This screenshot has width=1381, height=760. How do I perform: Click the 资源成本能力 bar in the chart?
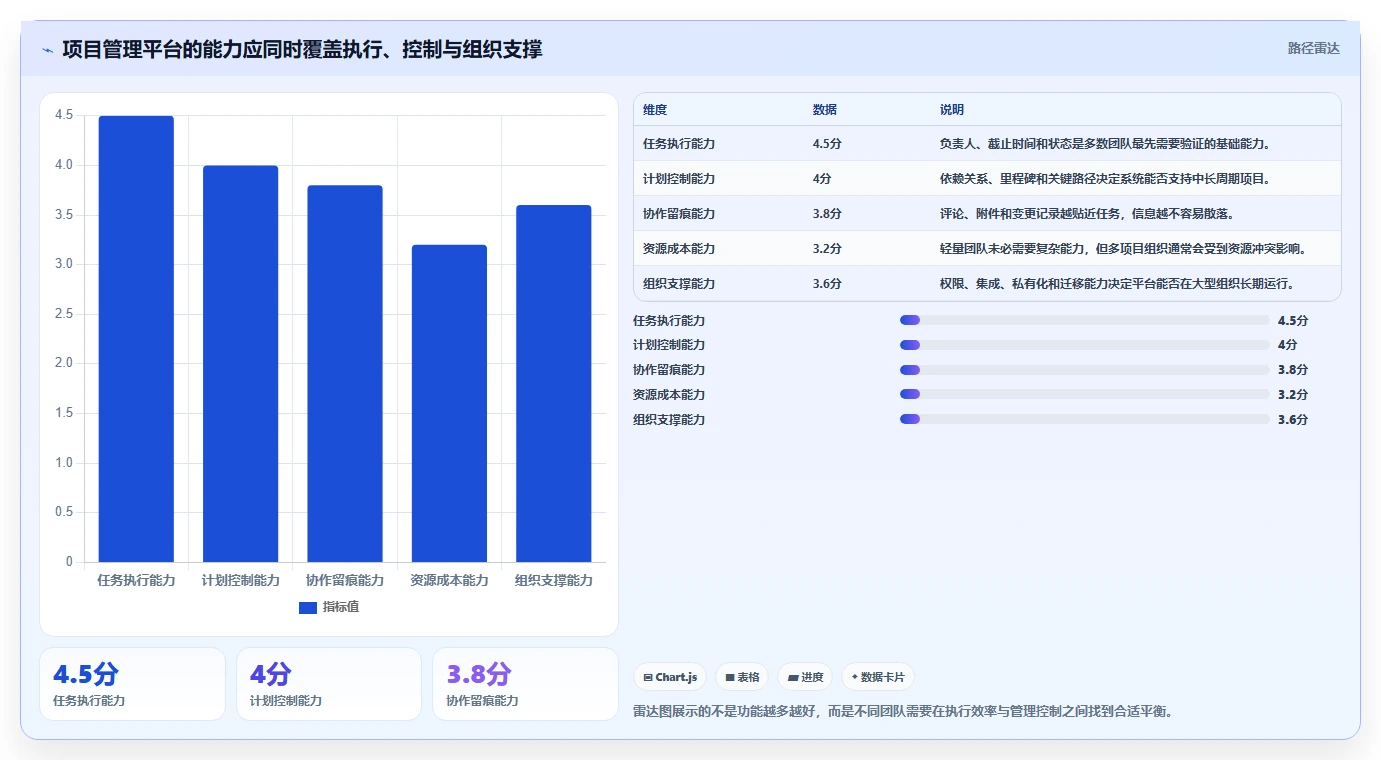click(x=449, y=404)
